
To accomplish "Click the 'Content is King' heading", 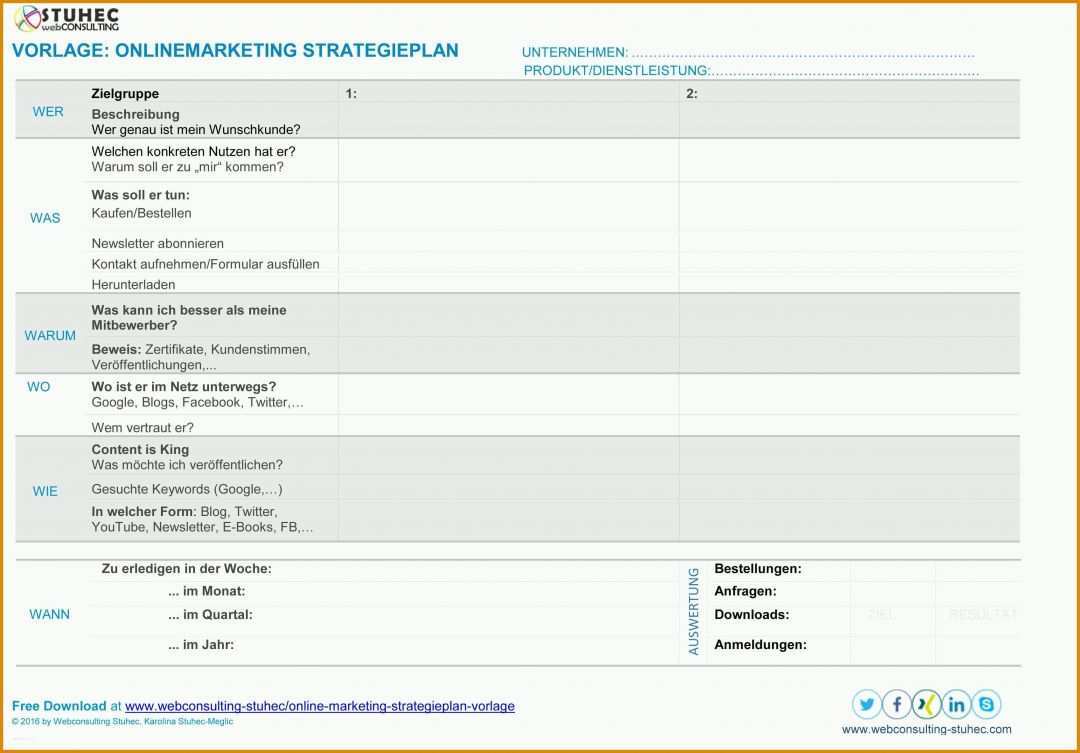I will [x=140, y=449].
